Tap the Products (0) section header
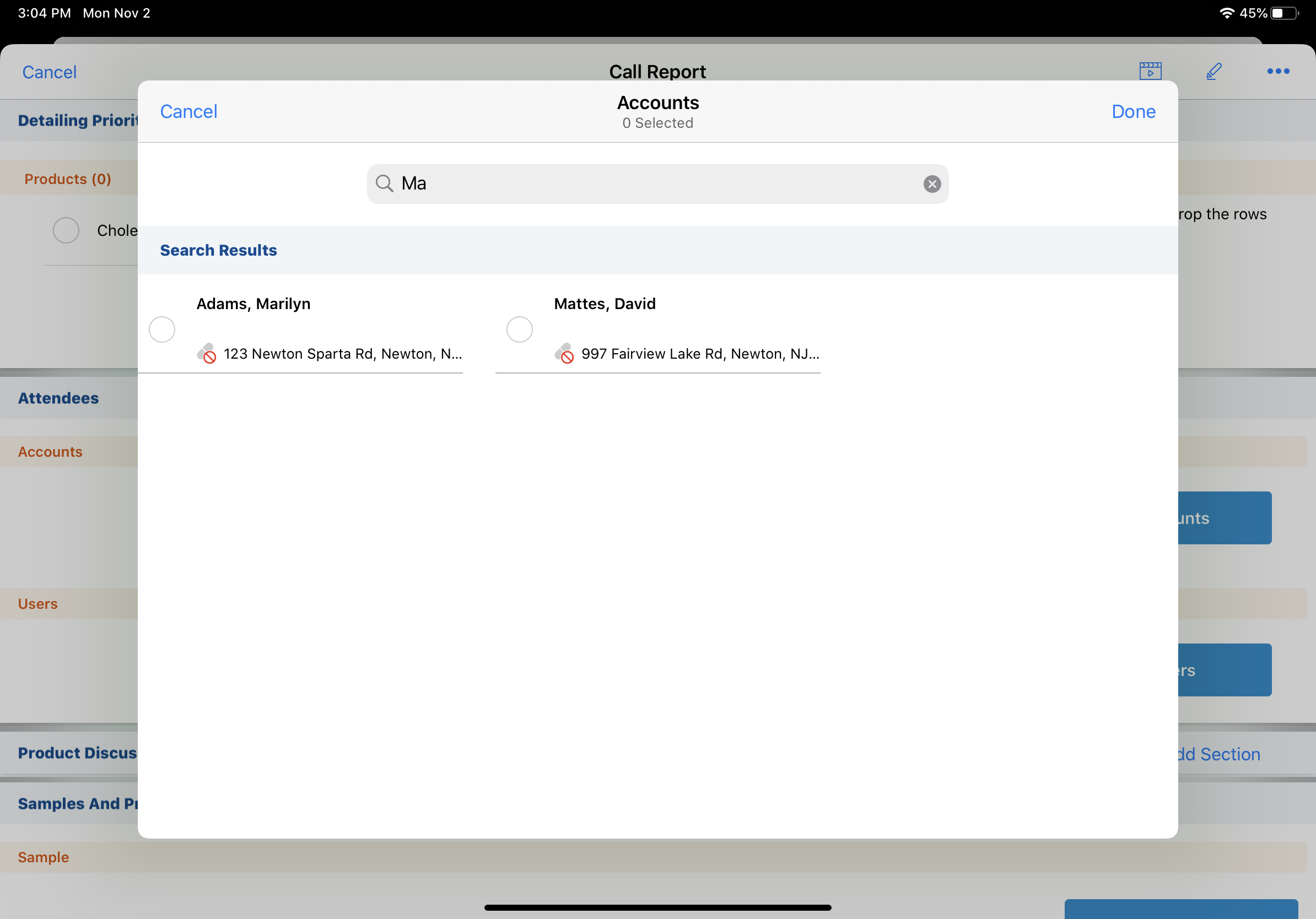Screen dimensions: 1316x919 [x=68, y=179]
